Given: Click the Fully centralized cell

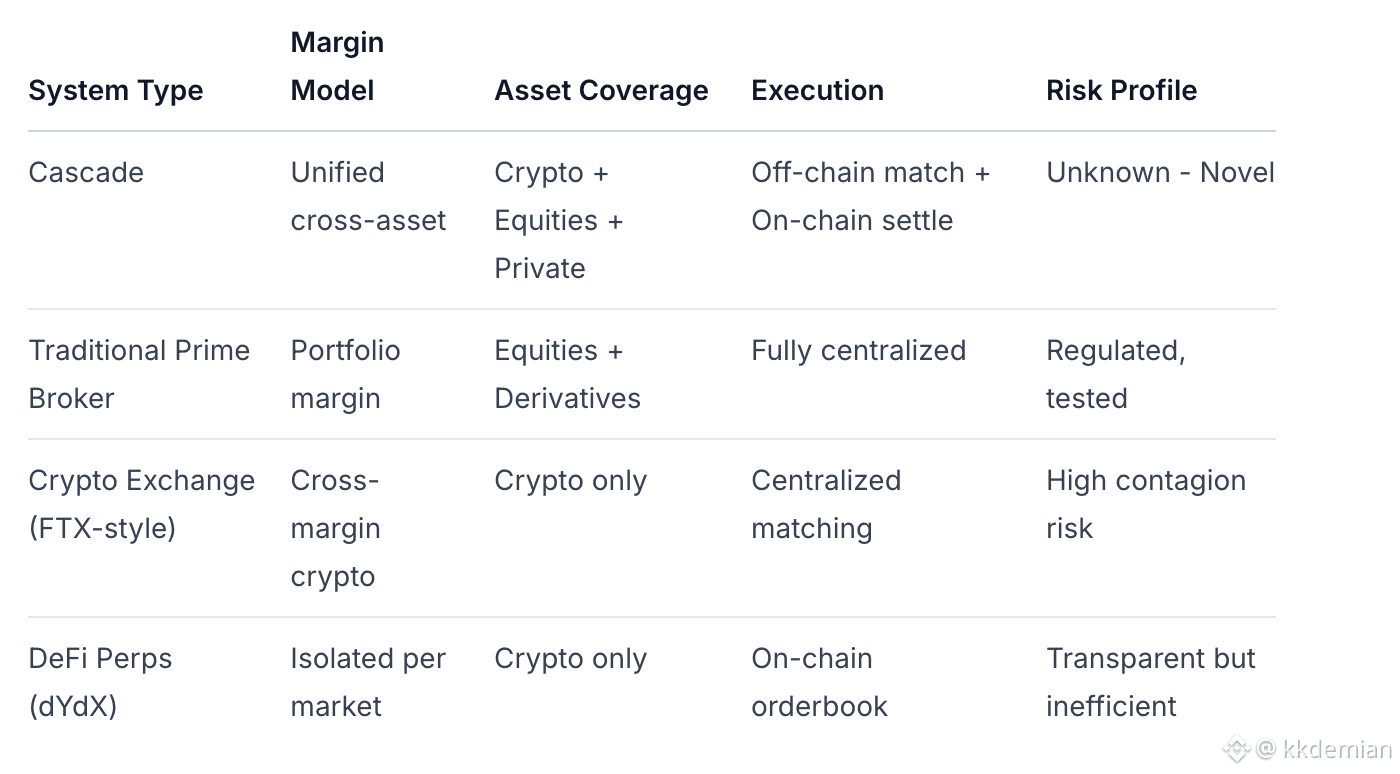Looking at the screenshot, I should point(858,350).
